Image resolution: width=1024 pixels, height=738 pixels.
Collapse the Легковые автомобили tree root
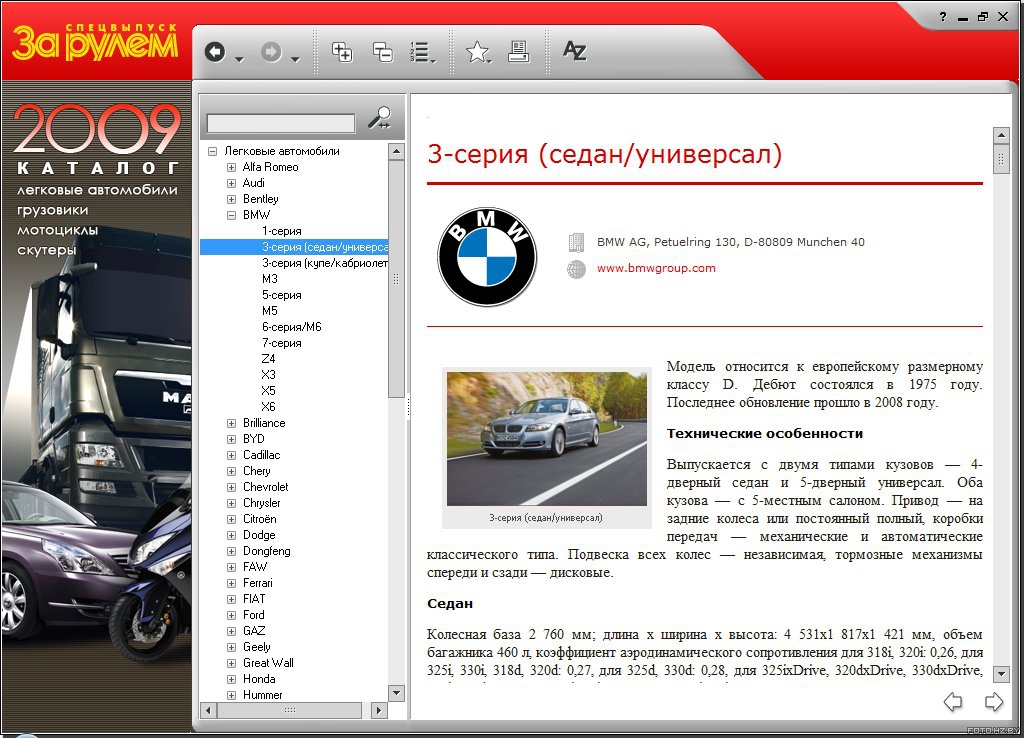tap(212, 152)
